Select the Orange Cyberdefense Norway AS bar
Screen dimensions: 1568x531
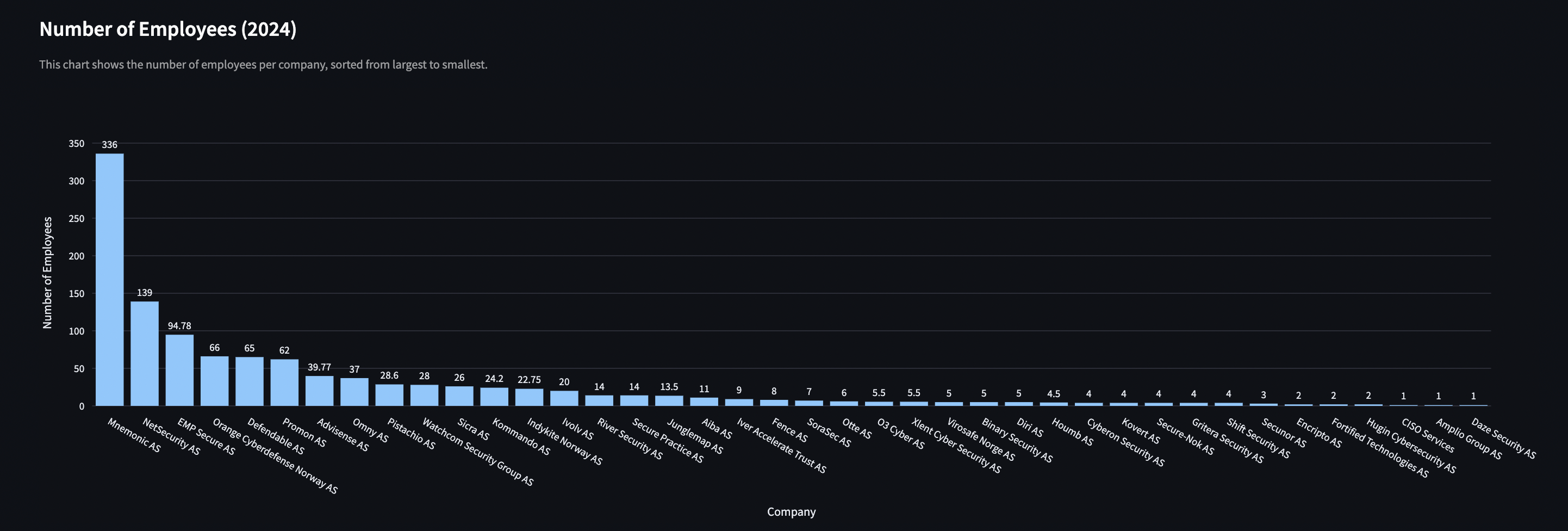[214, 381]
